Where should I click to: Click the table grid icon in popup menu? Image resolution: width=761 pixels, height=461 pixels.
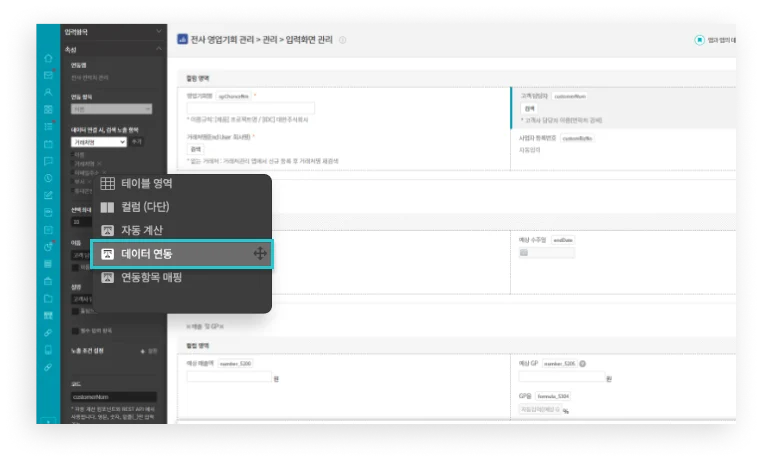(107, 183)
